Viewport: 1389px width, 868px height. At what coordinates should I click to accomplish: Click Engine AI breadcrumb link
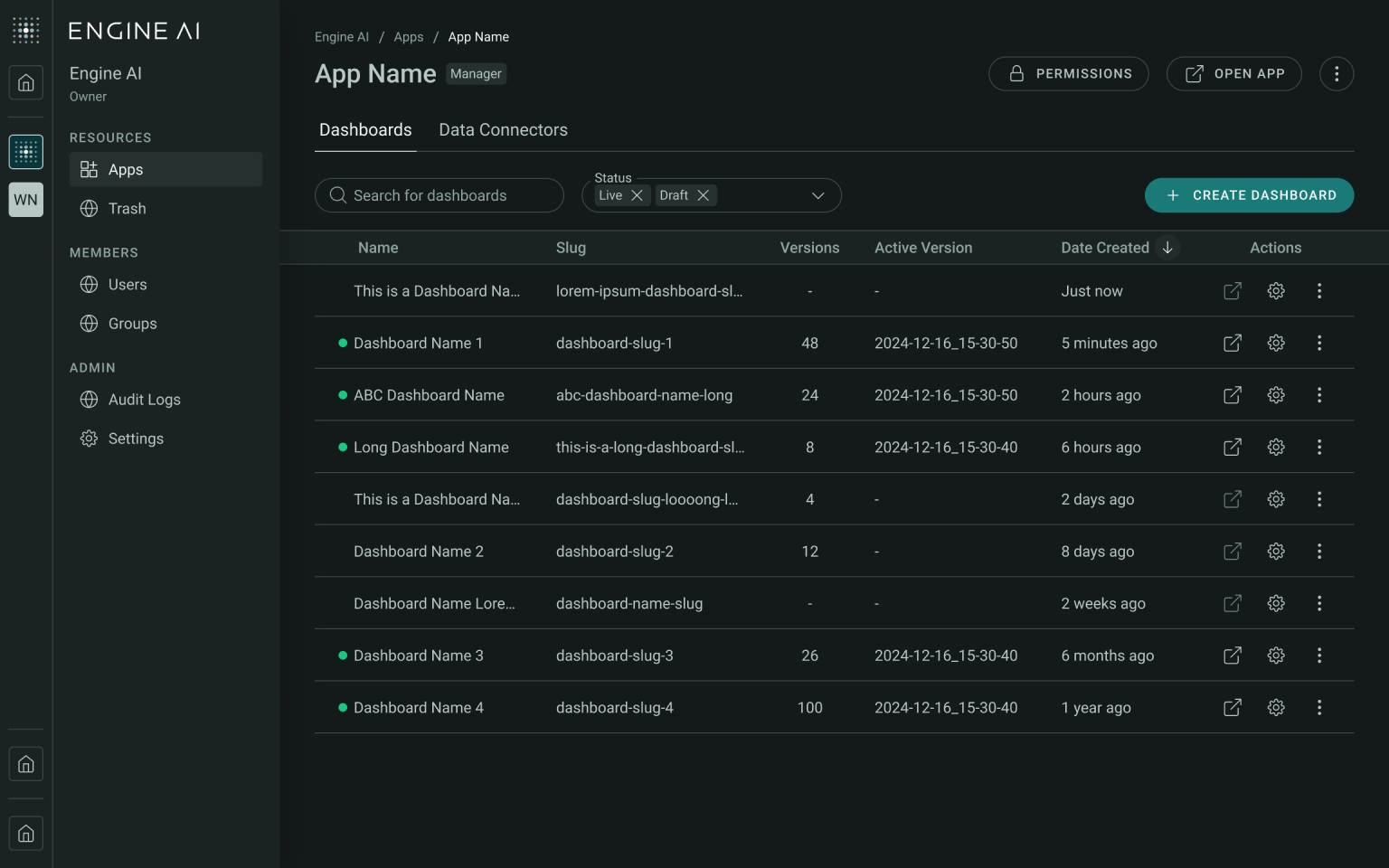pyautogui.click(x=342, y=37)
